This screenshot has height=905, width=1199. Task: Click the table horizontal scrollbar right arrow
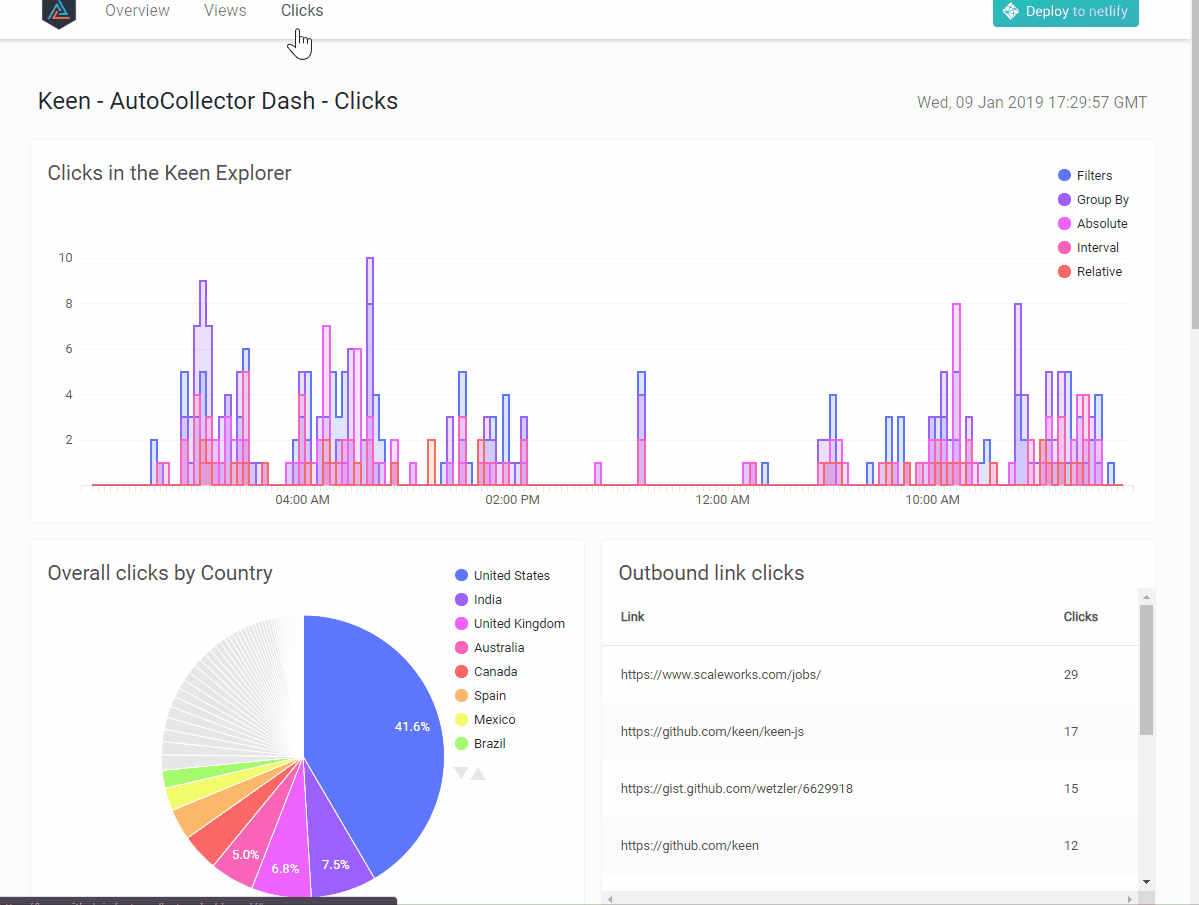tap(1129, 899)
